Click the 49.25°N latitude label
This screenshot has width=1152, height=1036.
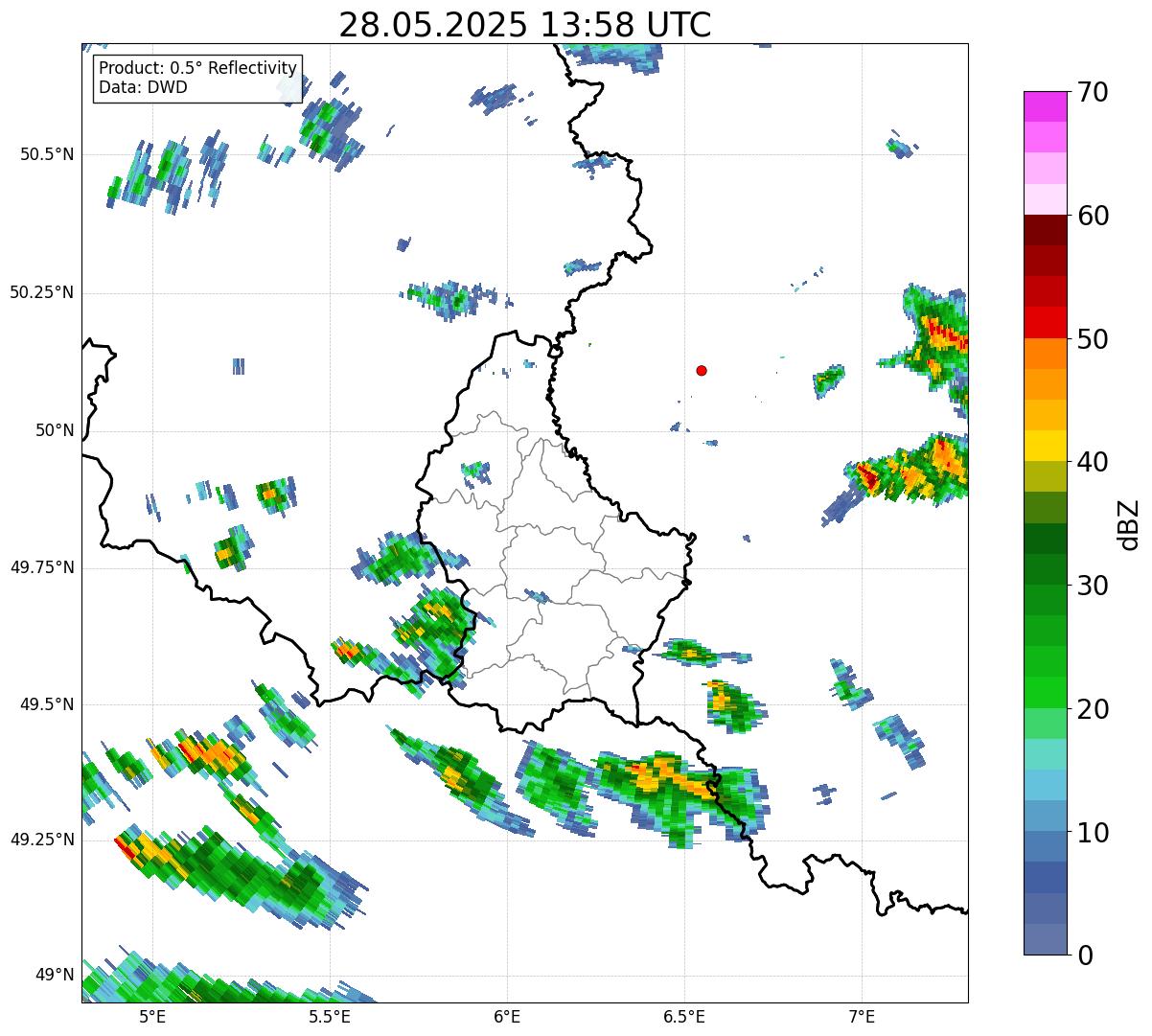[x=41, y=840]
